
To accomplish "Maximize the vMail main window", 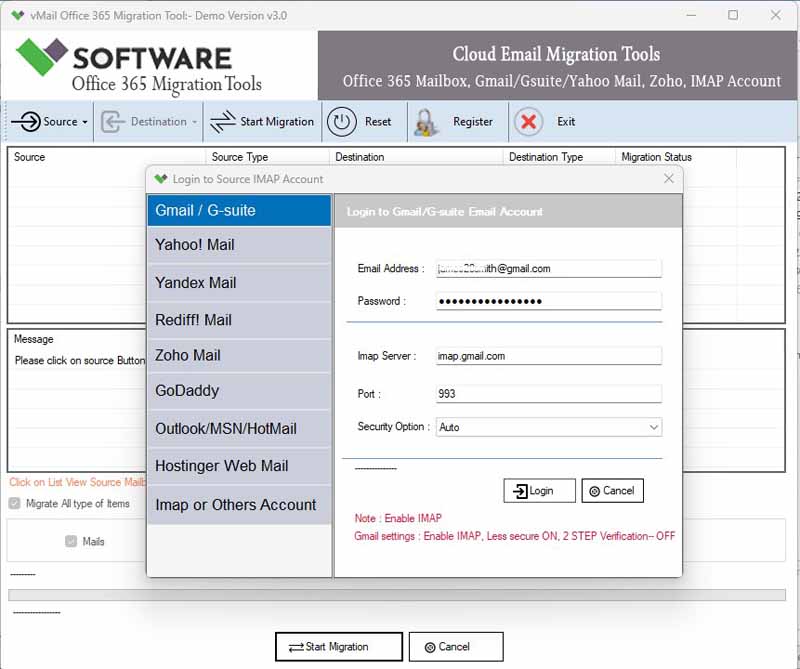I will coord(733,15).
